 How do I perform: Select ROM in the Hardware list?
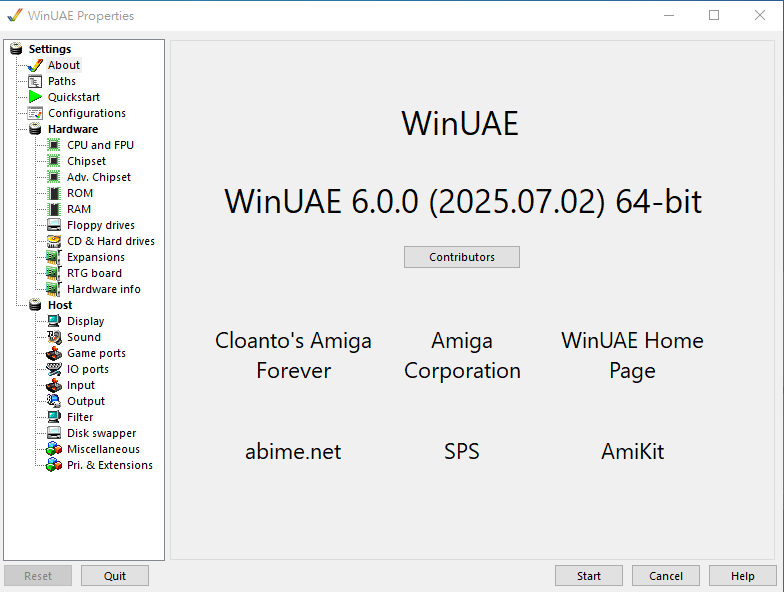tap(80, 193)
